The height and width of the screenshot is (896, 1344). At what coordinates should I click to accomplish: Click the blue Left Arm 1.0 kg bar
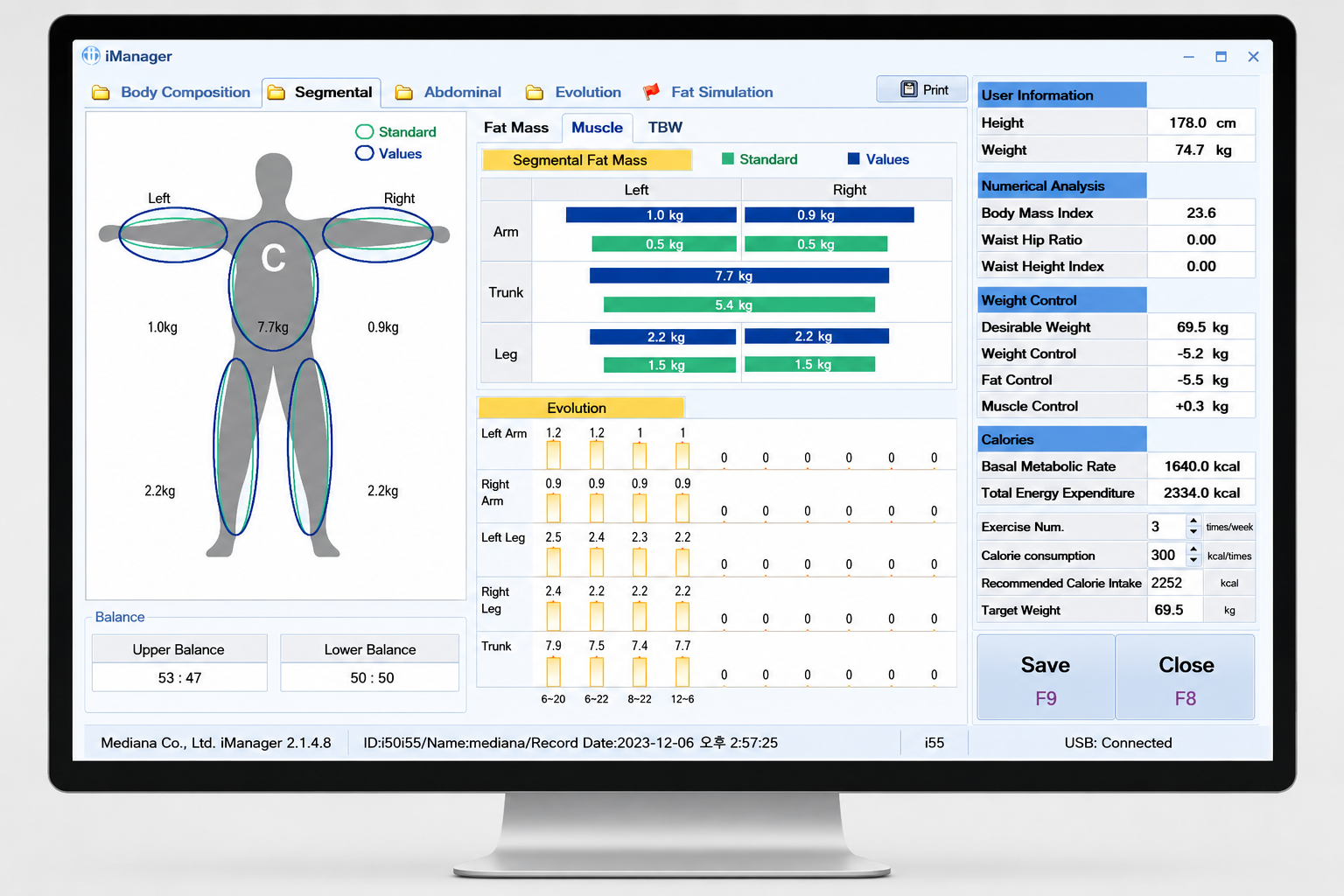tap(651, 215)
